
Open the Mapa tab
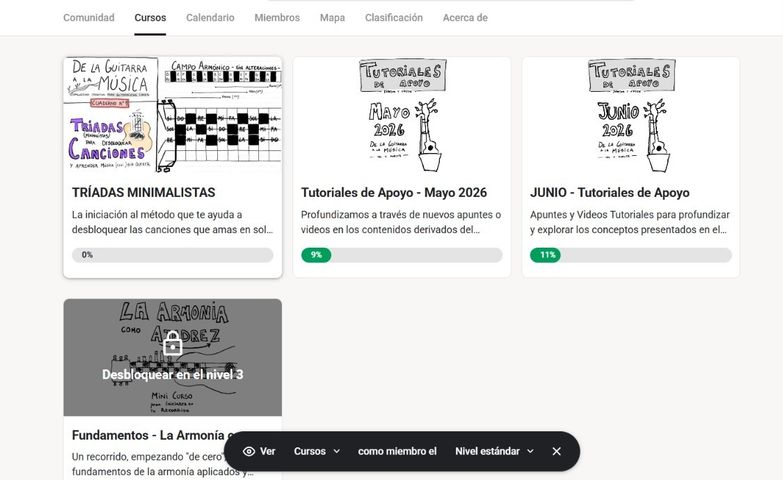(x=332, y=17)
